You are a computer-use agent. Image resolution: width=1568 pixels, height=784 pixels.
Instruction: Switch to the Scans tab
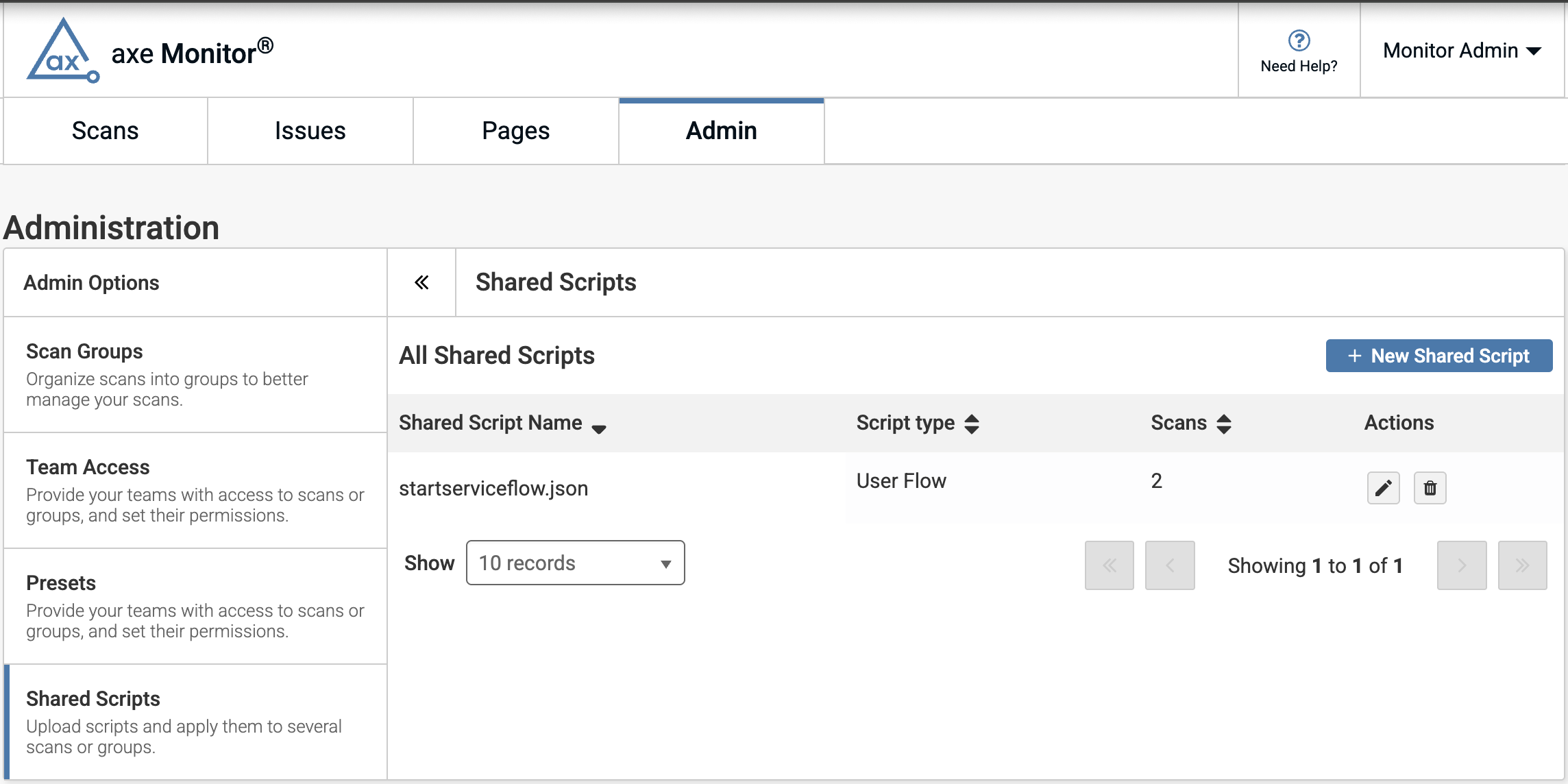[x=105, y=130]
